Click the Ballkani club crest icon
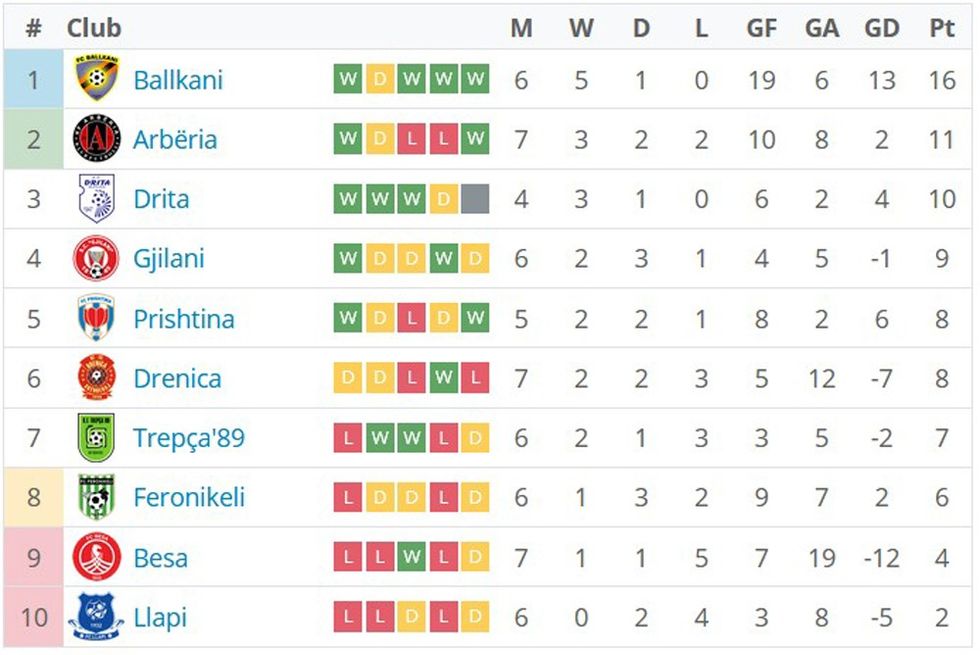This screenshot has width=980, height=655. pos(96,79)
